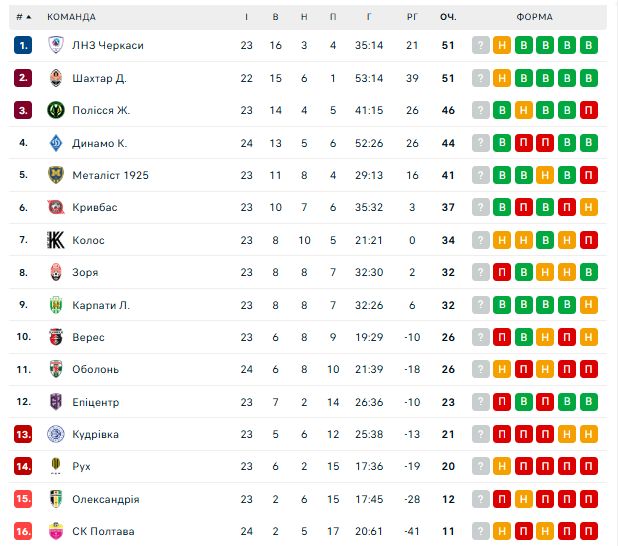Click the Зоря team crest
This screenshot has height=546, width=618.
pos(56,272)
